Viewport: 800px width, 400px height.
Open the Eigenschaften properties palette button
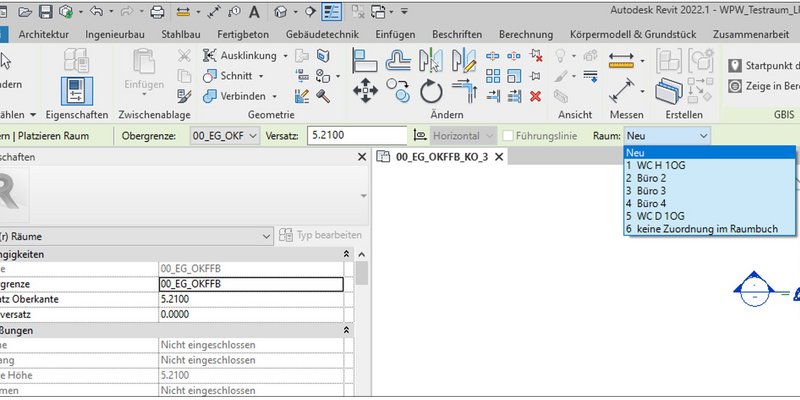tap(77, 91)
